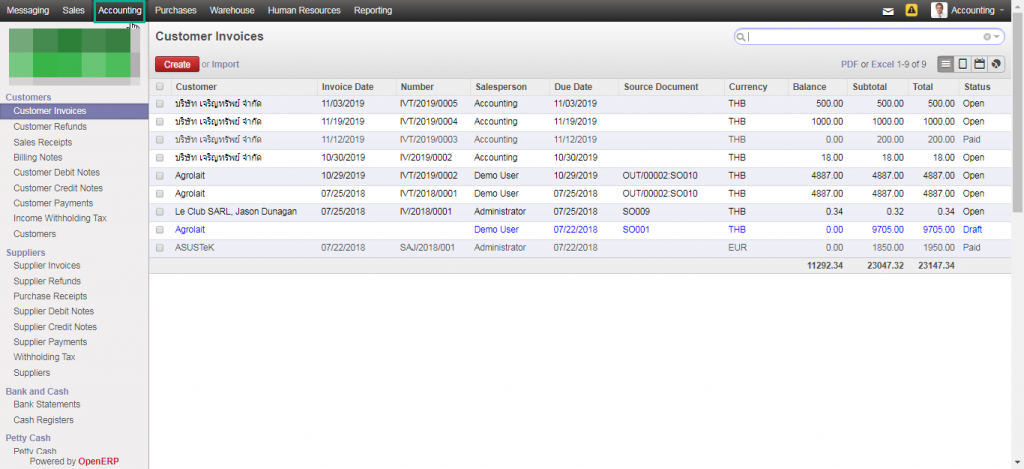1024x469 pixels.
Task: Tick the checkbox for the ASUSTeK invoice
Action: 160,247
